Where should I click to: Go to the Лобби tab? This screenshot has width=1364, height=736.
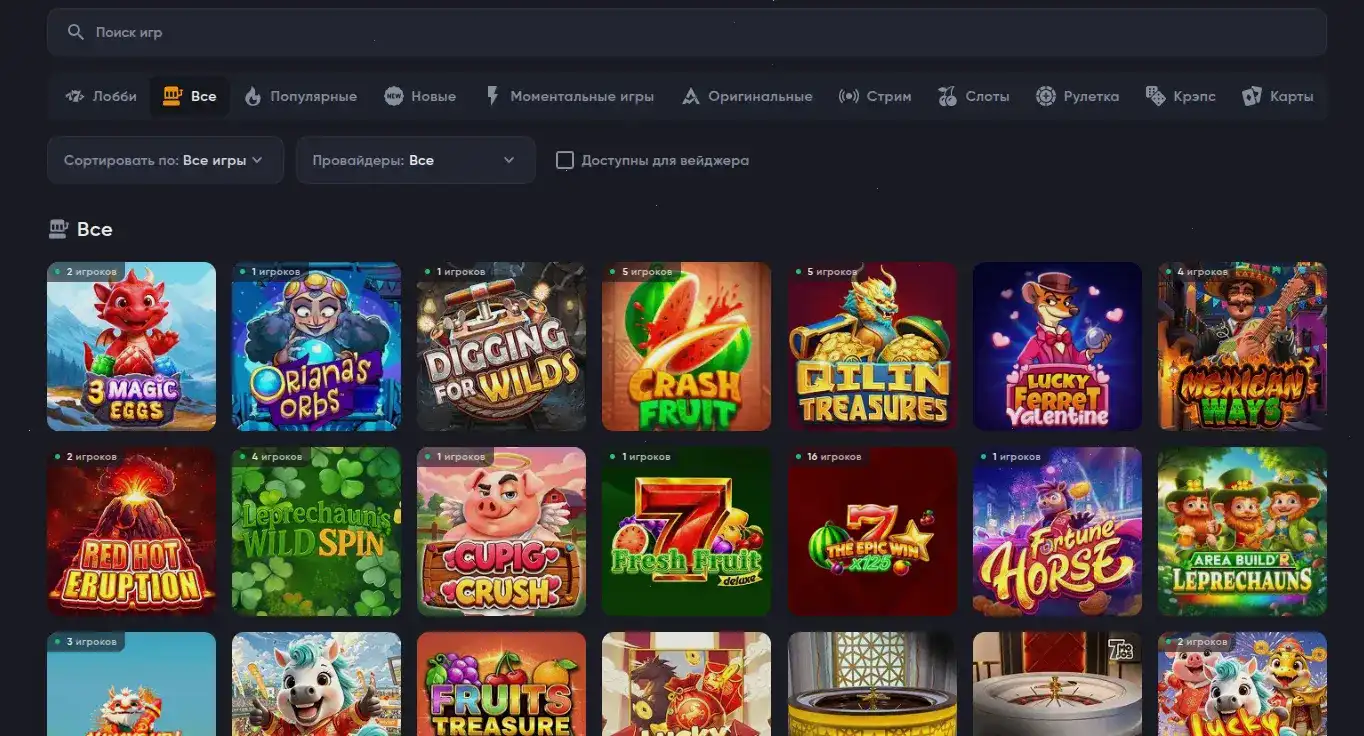tap(100, 96)
